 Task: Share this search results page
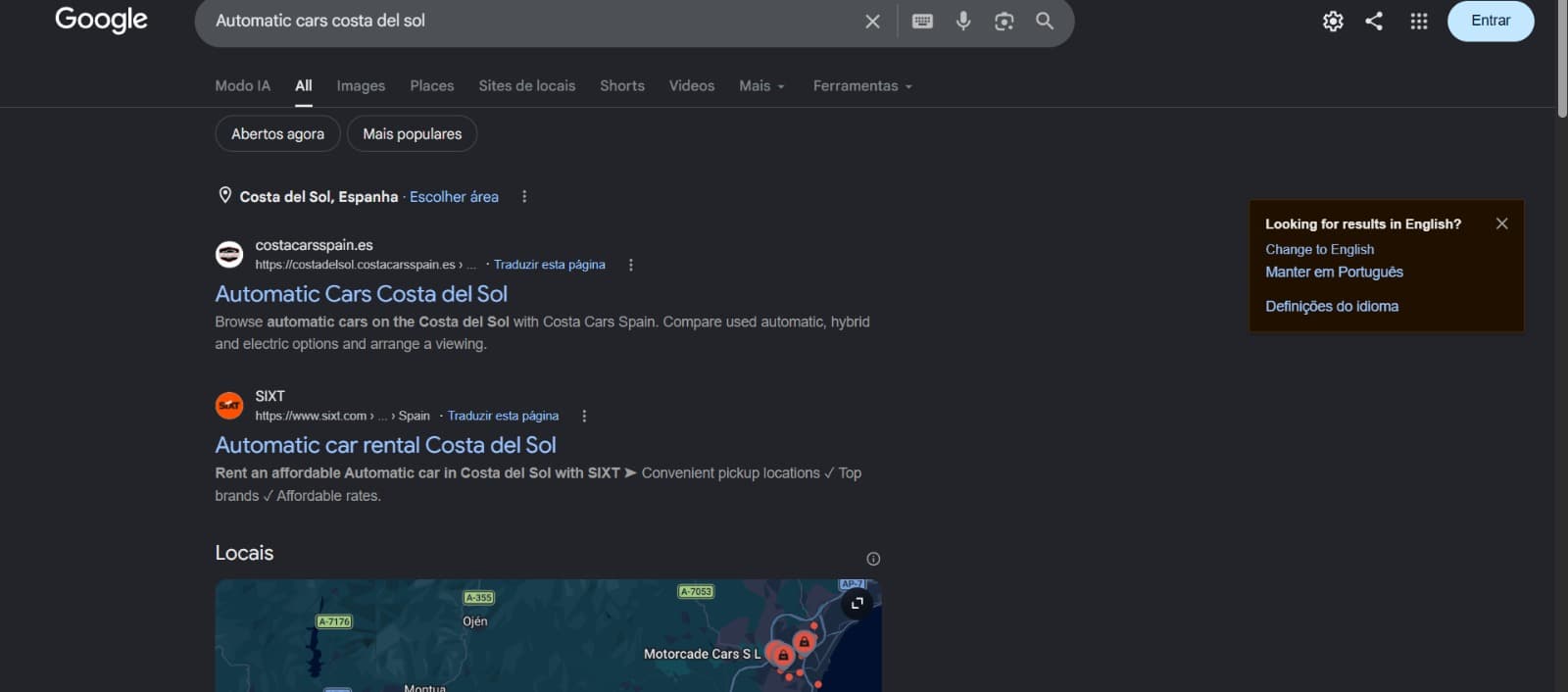pyautogui.click(x=1374, y=21)
